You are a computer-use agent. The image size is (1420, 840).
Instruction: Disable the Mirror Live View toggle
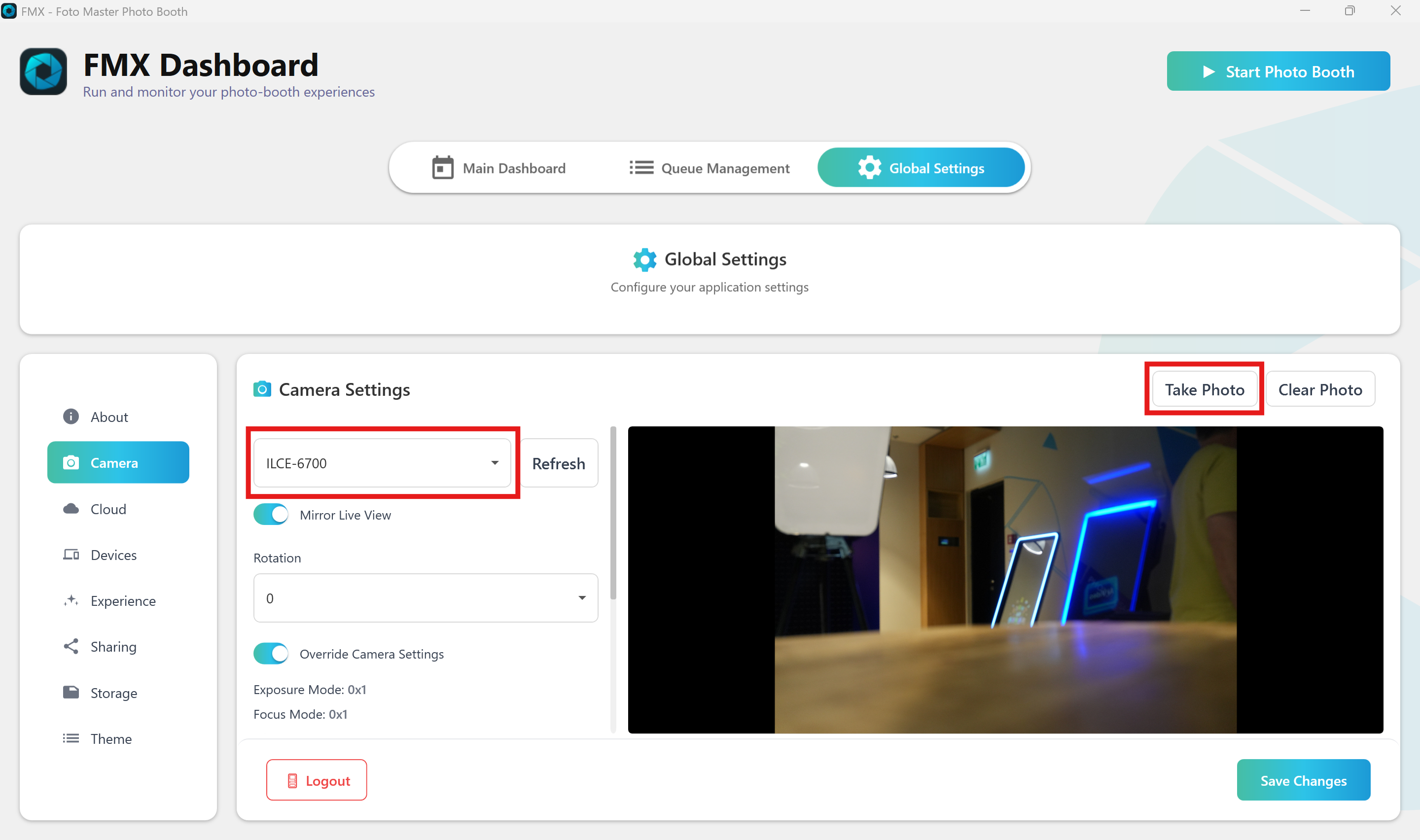[x=271, y=515]
